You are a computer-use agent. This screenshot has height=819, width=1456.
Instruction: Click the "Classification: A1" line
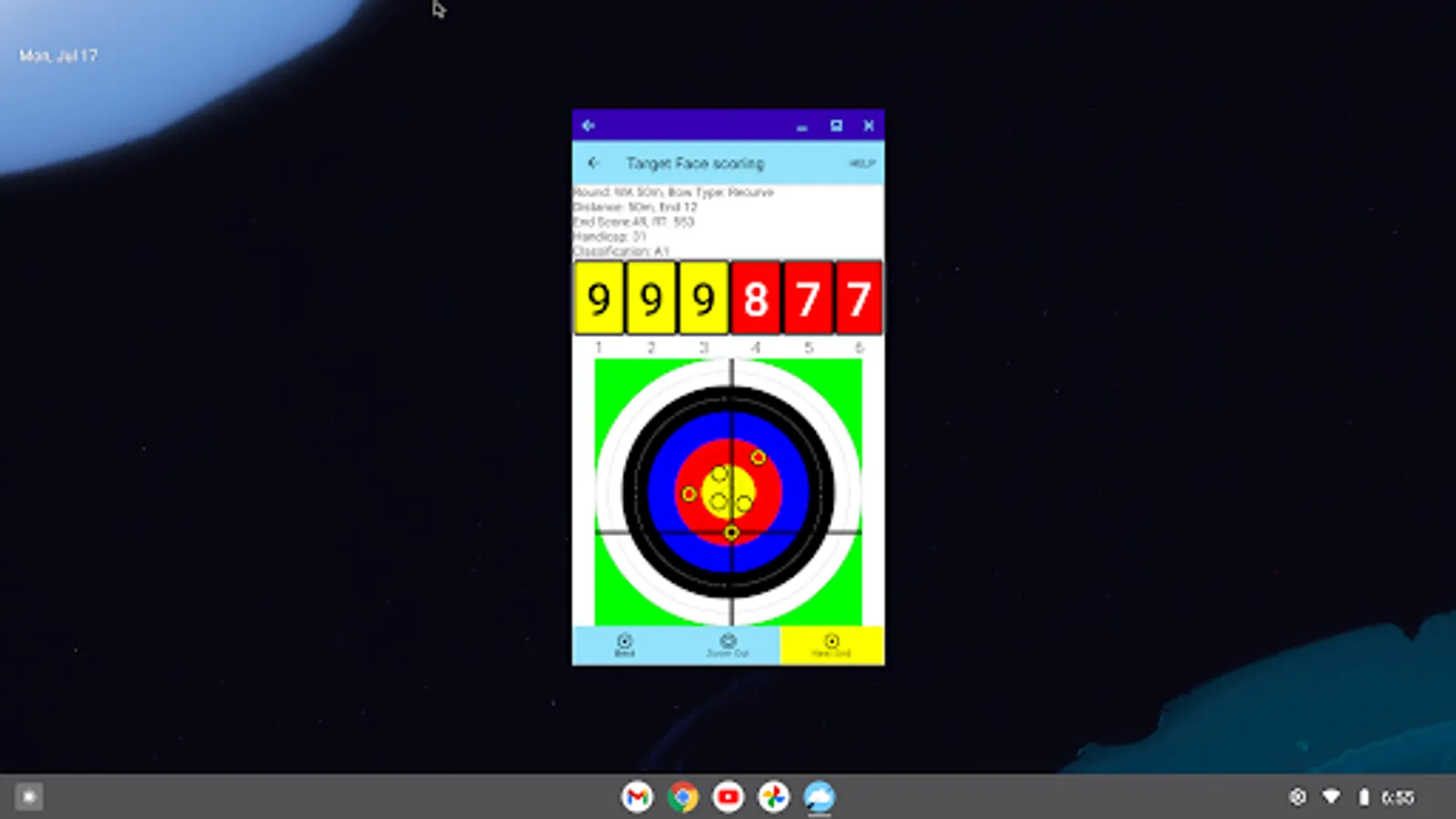pyautogui.click(x=621, y=251)
